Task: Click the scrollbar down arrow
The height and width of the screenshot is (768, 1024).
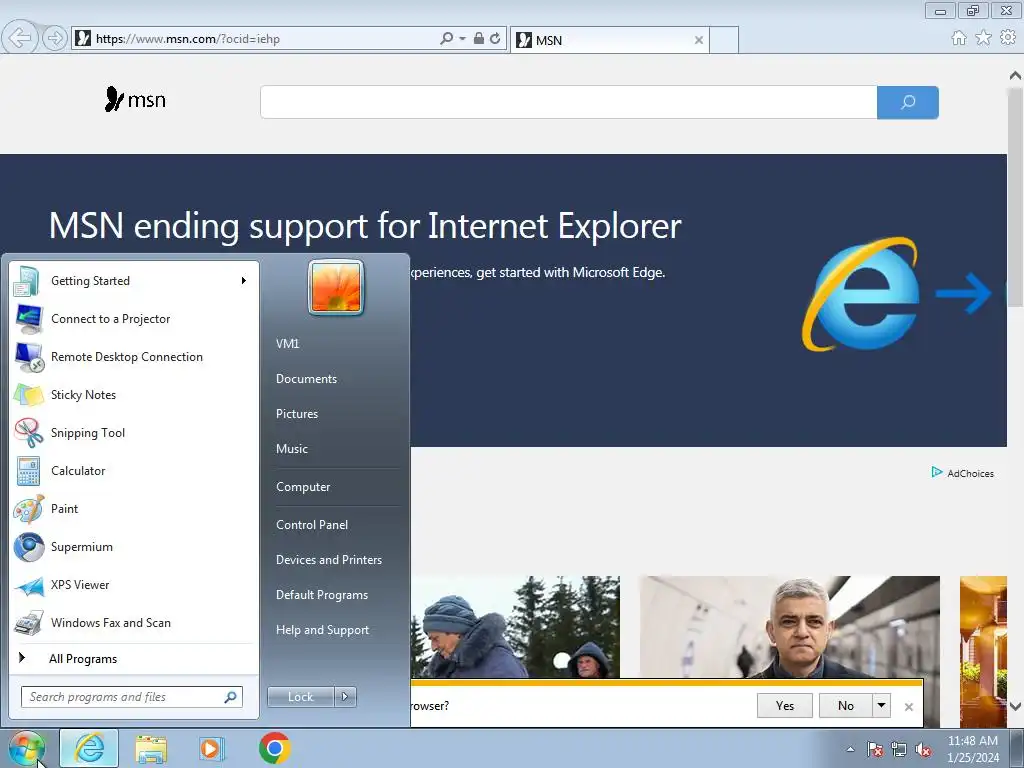Action: [1015, 706]
